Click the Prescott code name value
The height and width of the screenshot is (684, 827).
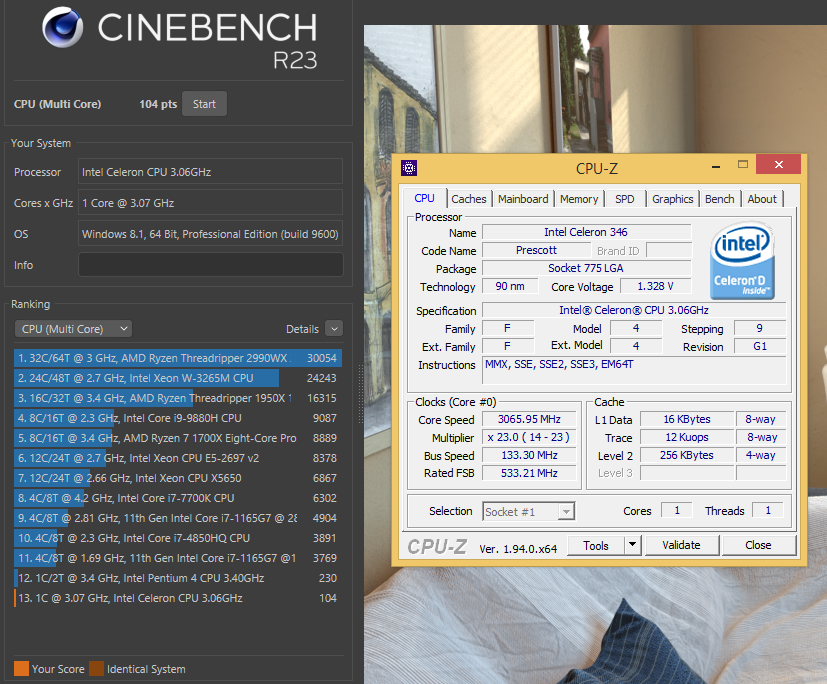pos(536,250)
